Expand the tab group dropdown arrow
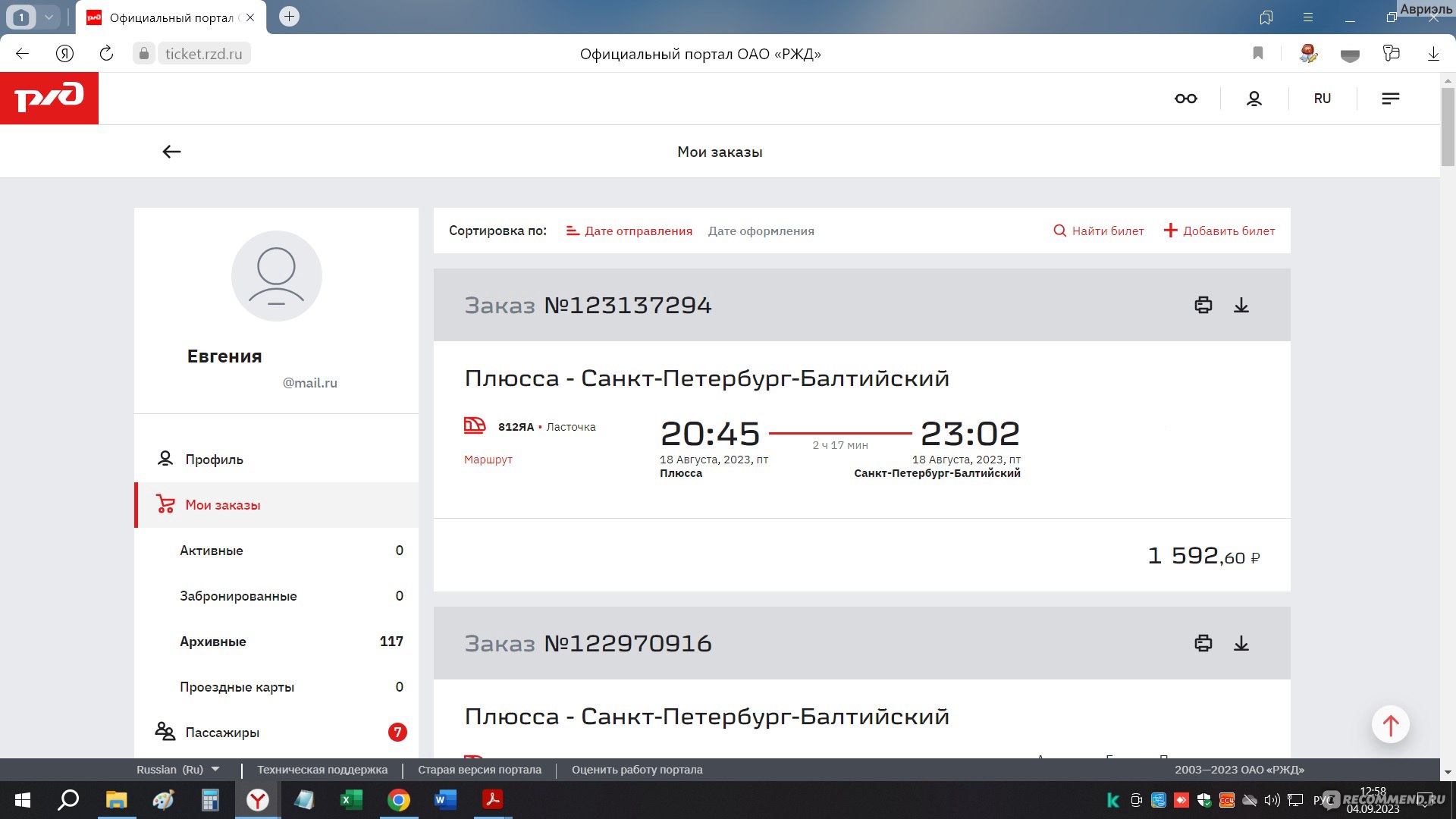Screen dimensions: 1456x819 (x=49, y=17)
